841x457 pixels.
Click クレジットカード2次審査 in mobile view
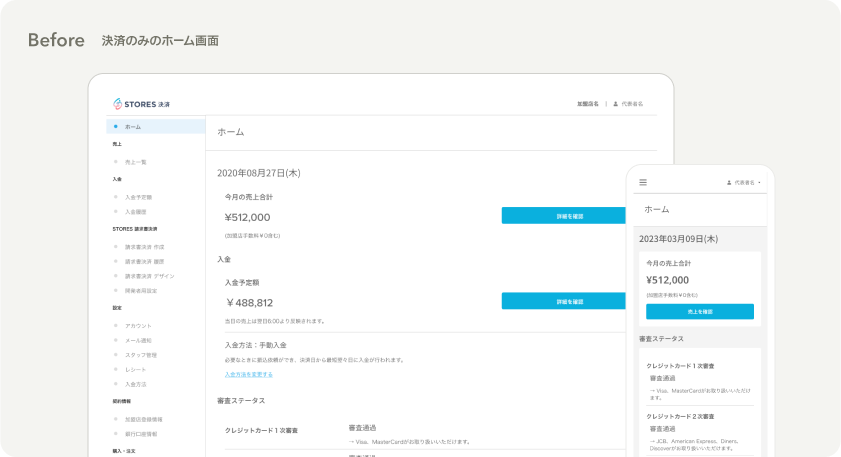[680, 416]
